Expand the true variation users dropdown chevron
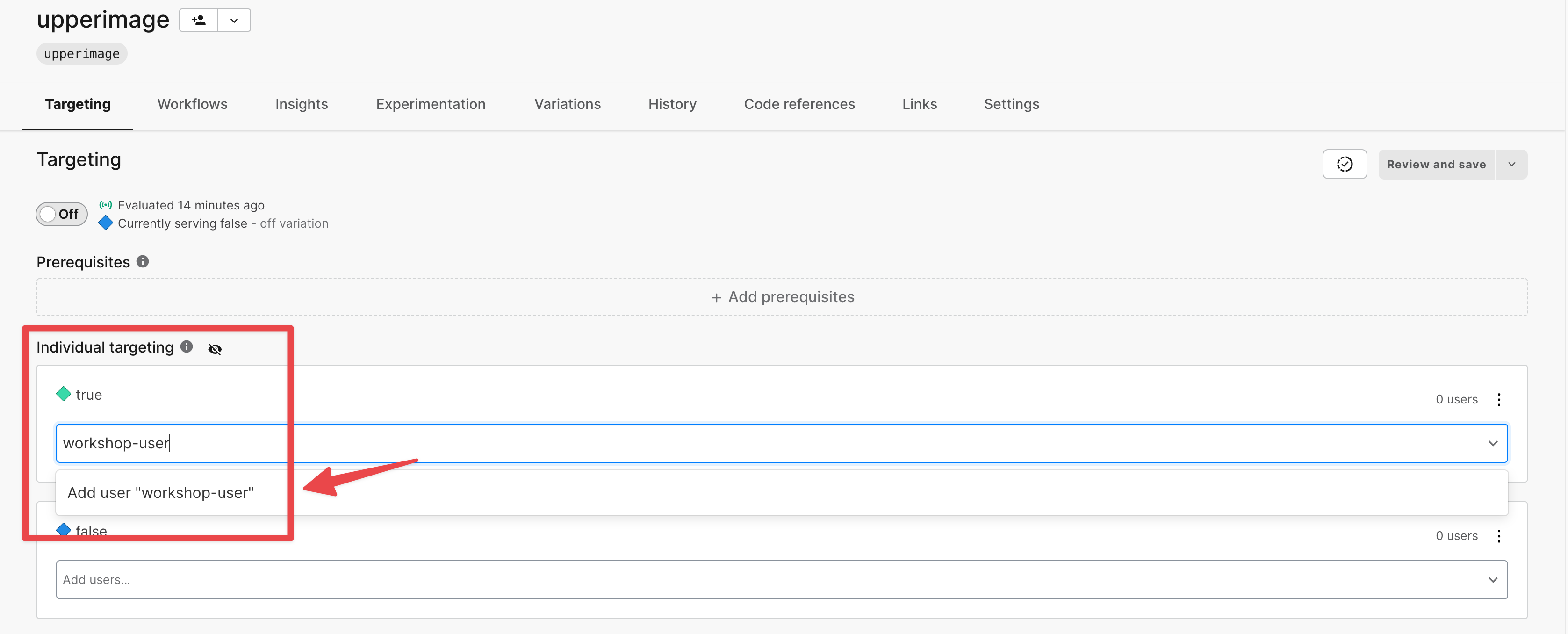Image resolution: width=1568 pixels, height=634 pixels. (1493, 443)
